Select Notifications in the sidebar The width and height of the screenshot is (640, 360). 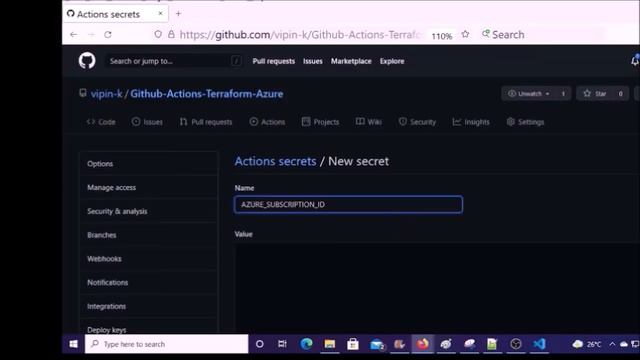[x=149, y=282]
